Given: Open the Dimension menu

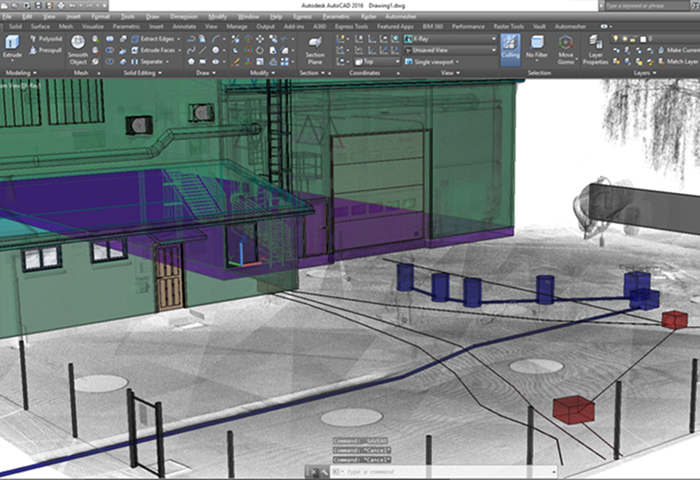Looking at the screenshot, I should pos(182,17).
